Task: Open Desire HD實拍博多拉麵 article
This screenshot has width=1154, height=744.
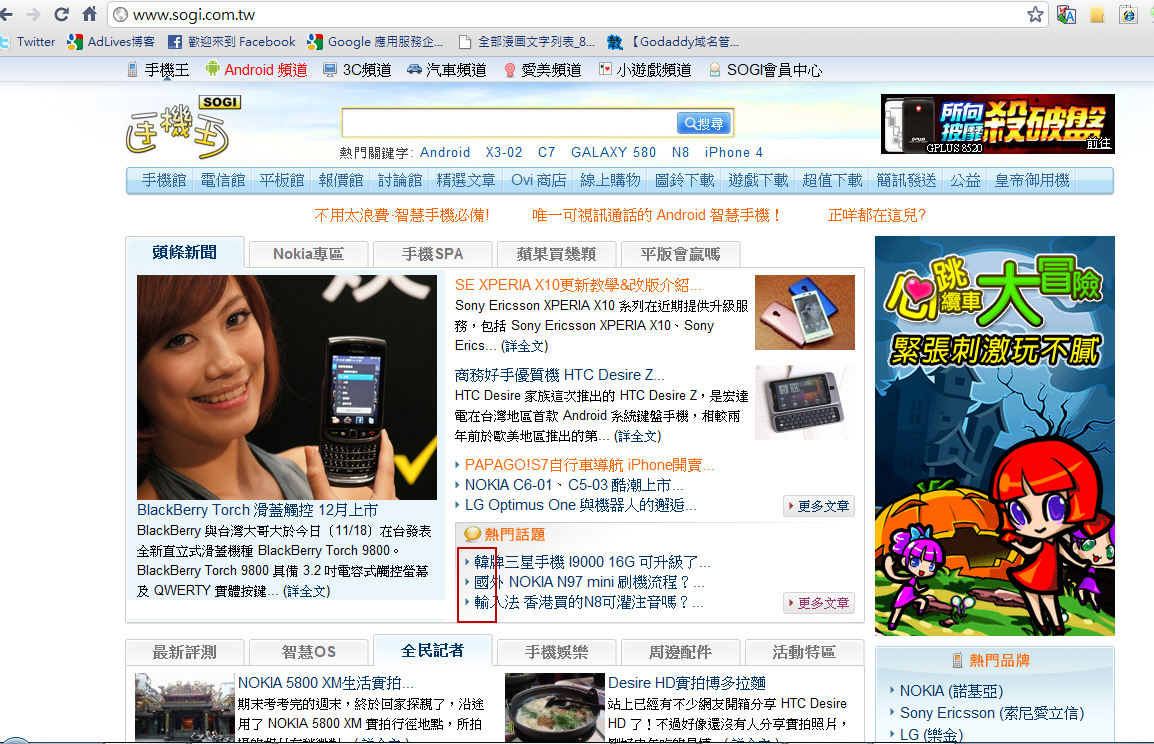Action: 687,683
